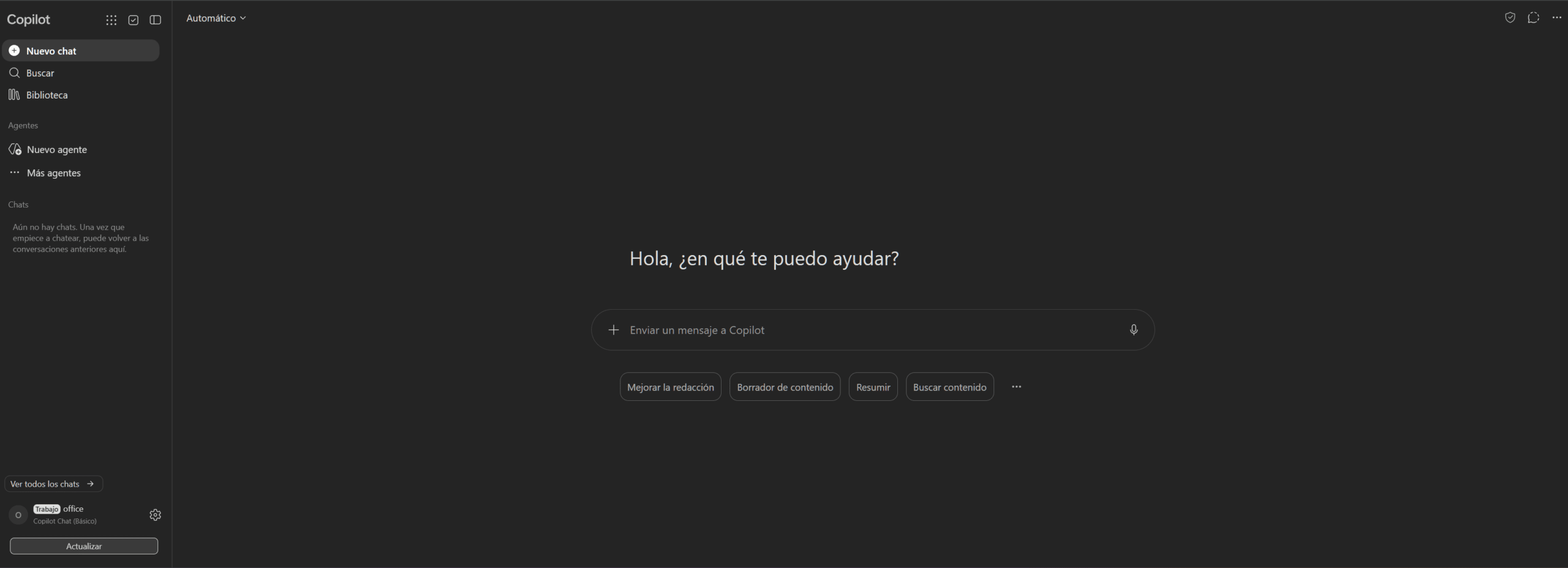Expand the Automático mode dropdown
The image size is (1568, 568).
click(x=216, y=18)
